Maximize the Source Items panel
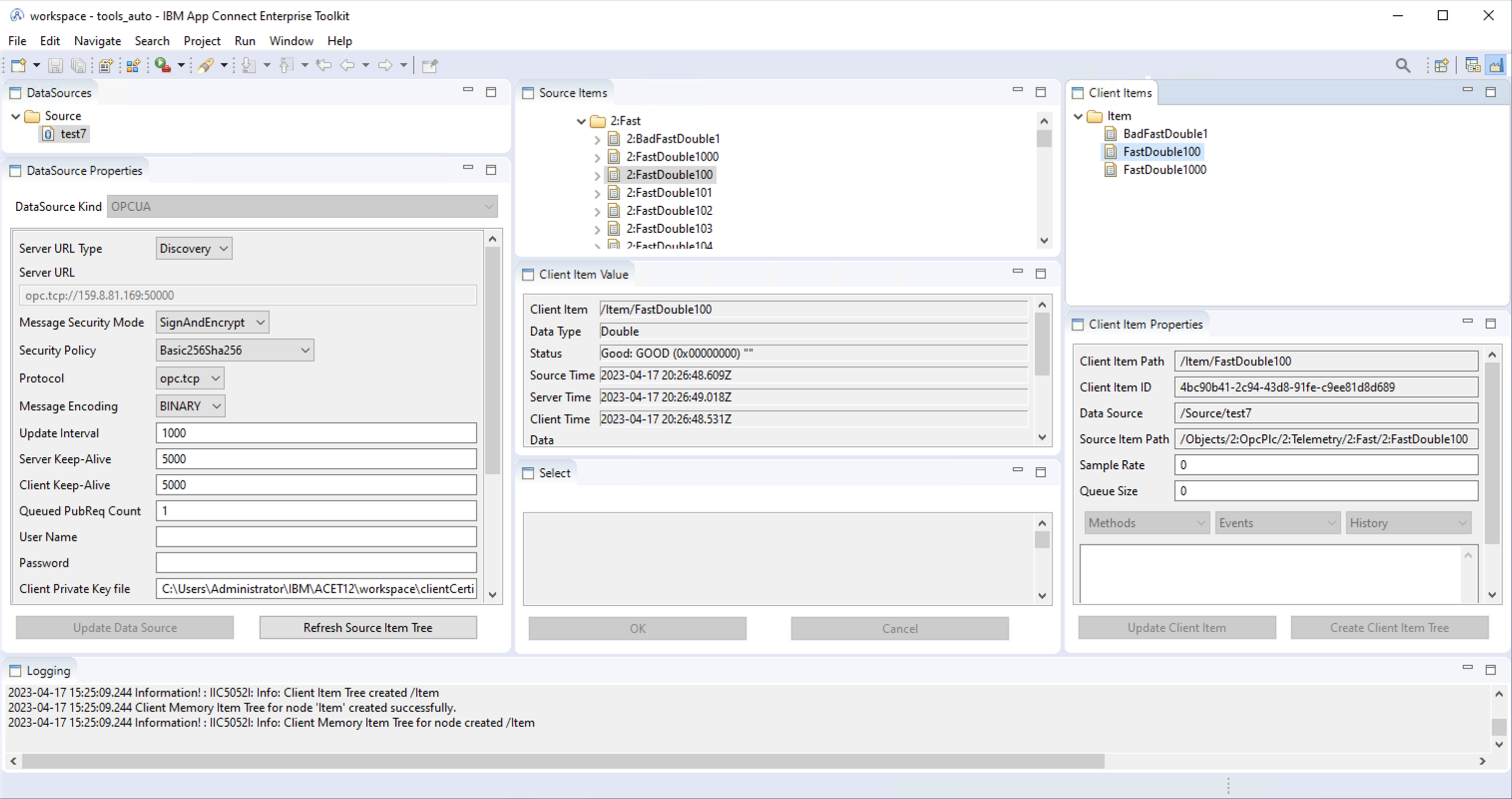Viewport: 1512px width, 799px height. click(x=1041, y=92)
